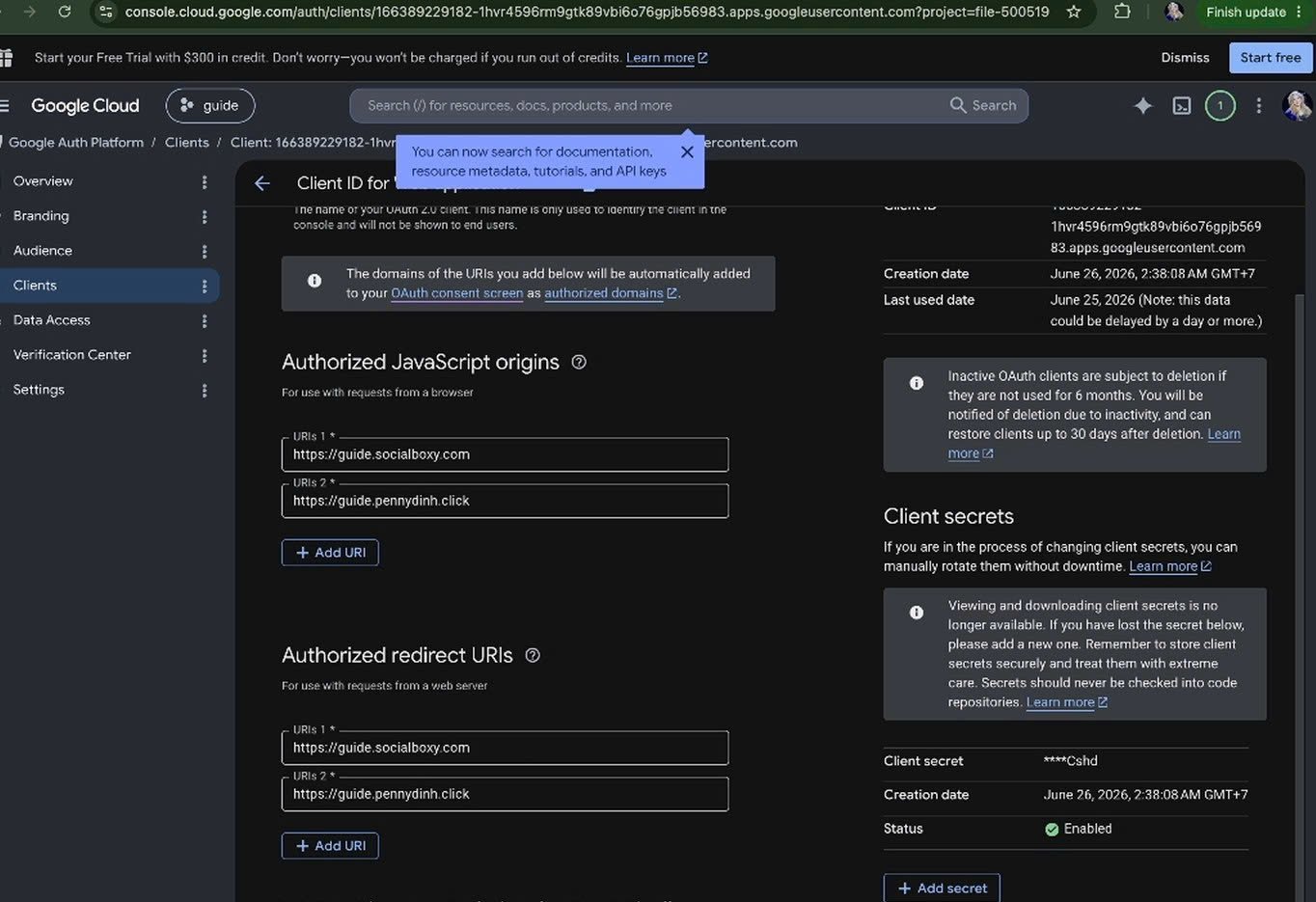This screenshot has width=1316, height=902.
Task: Open the OAuth consent screen link
Action: tap(456, 293)
